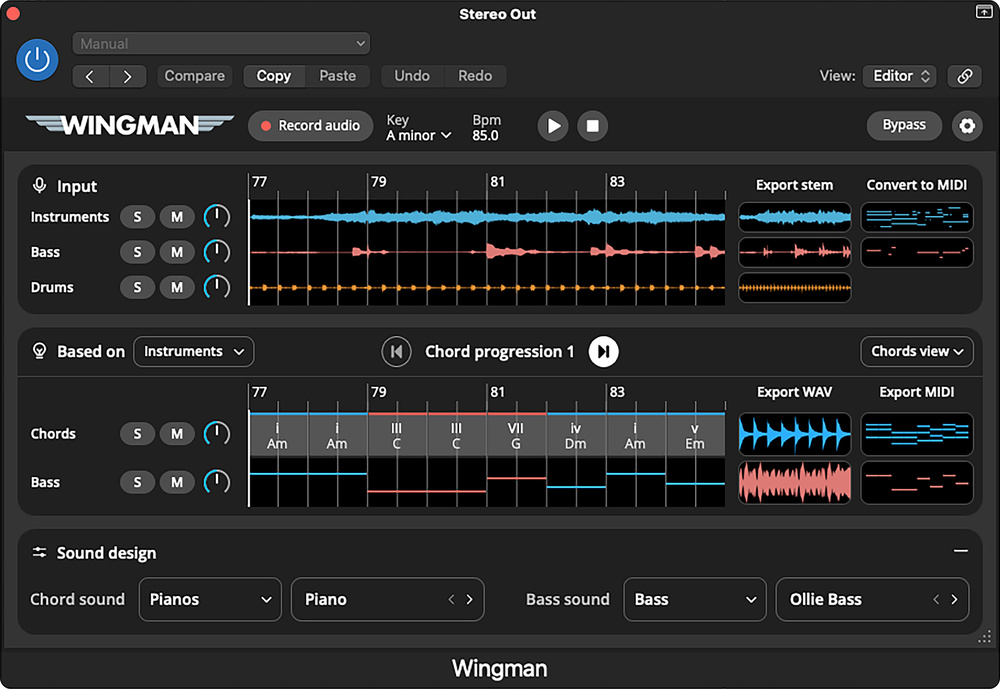
Task: Mute the Chords output track
Action: coord(176,434)
